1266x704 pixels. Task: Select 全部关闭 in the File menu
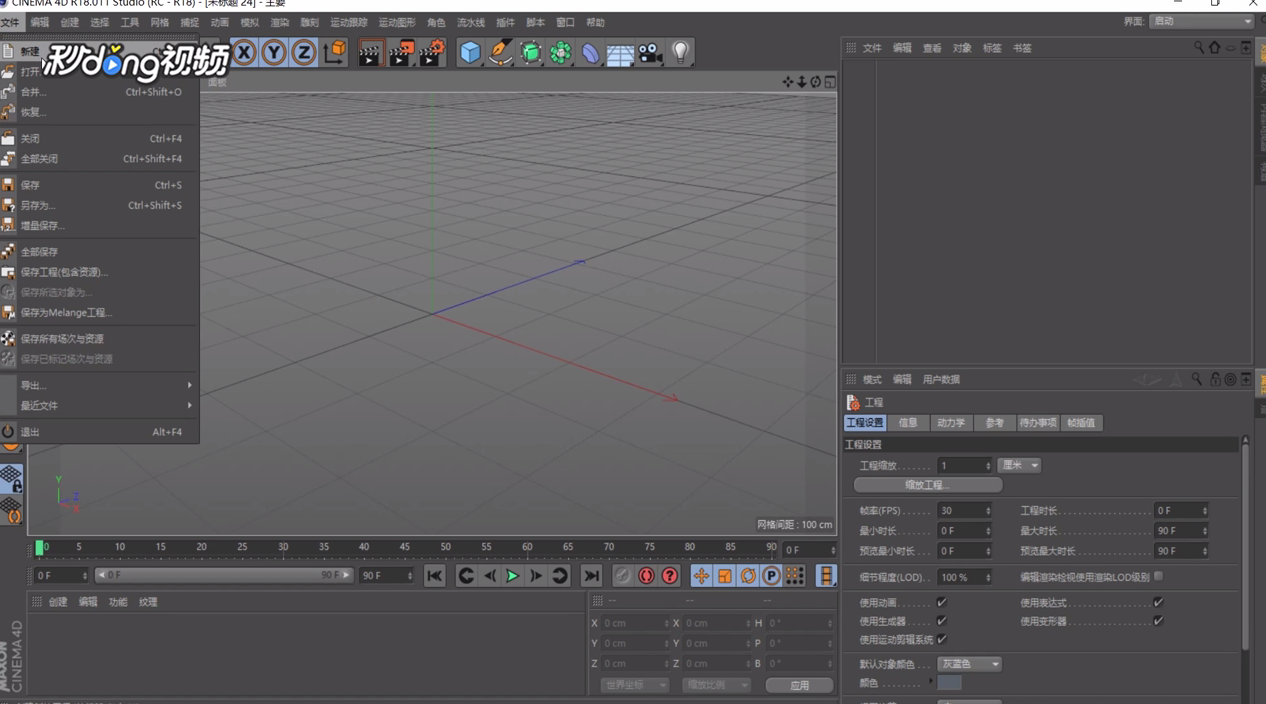click(x=100, y=158)
